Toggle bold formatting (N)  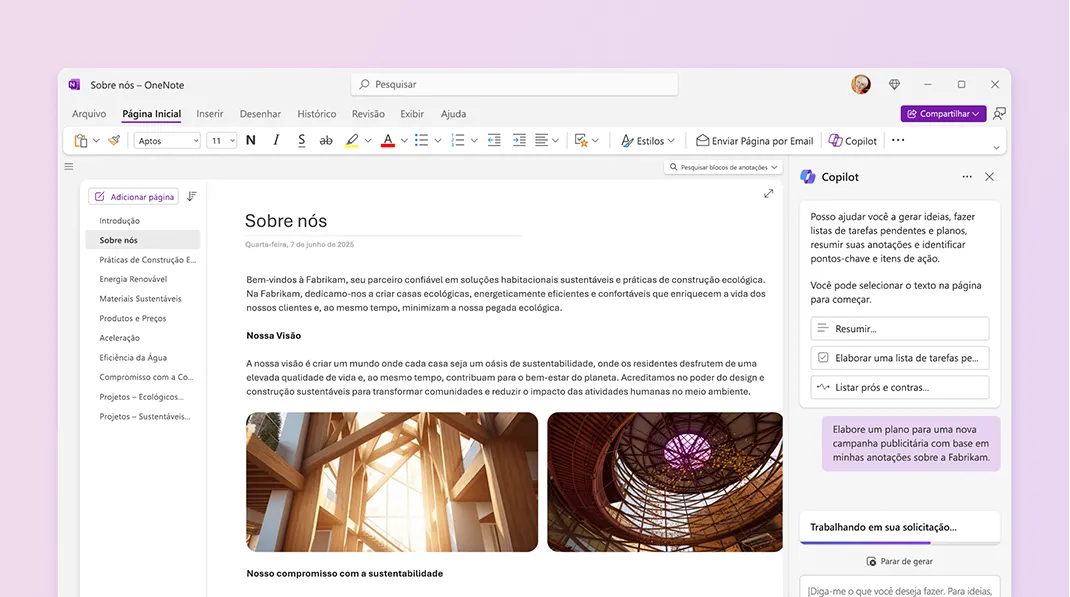[250, 141]
